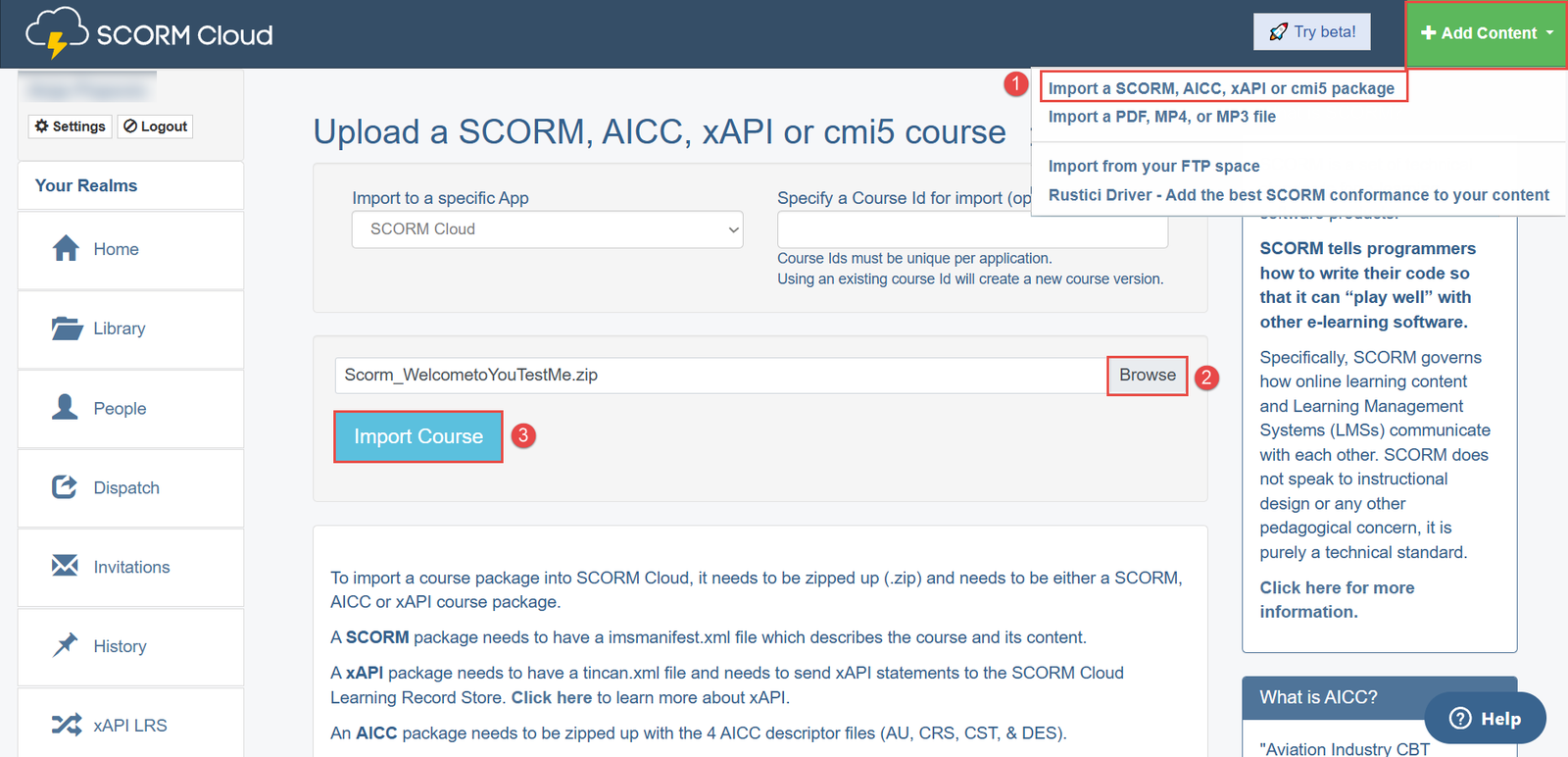Click the Logout button

coord(156,126)
